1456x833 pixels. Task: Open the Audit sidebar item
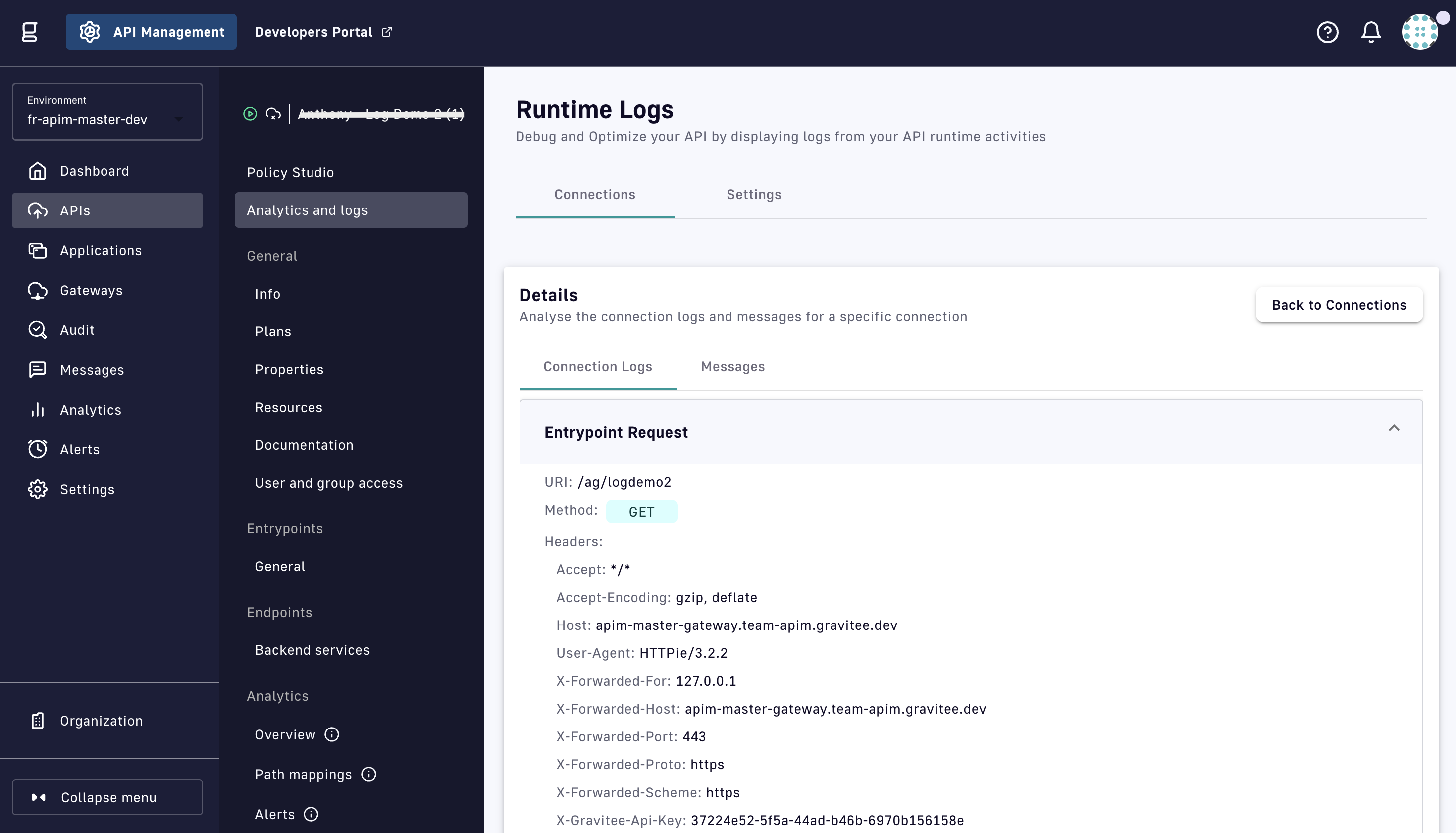tap(77, 330)
